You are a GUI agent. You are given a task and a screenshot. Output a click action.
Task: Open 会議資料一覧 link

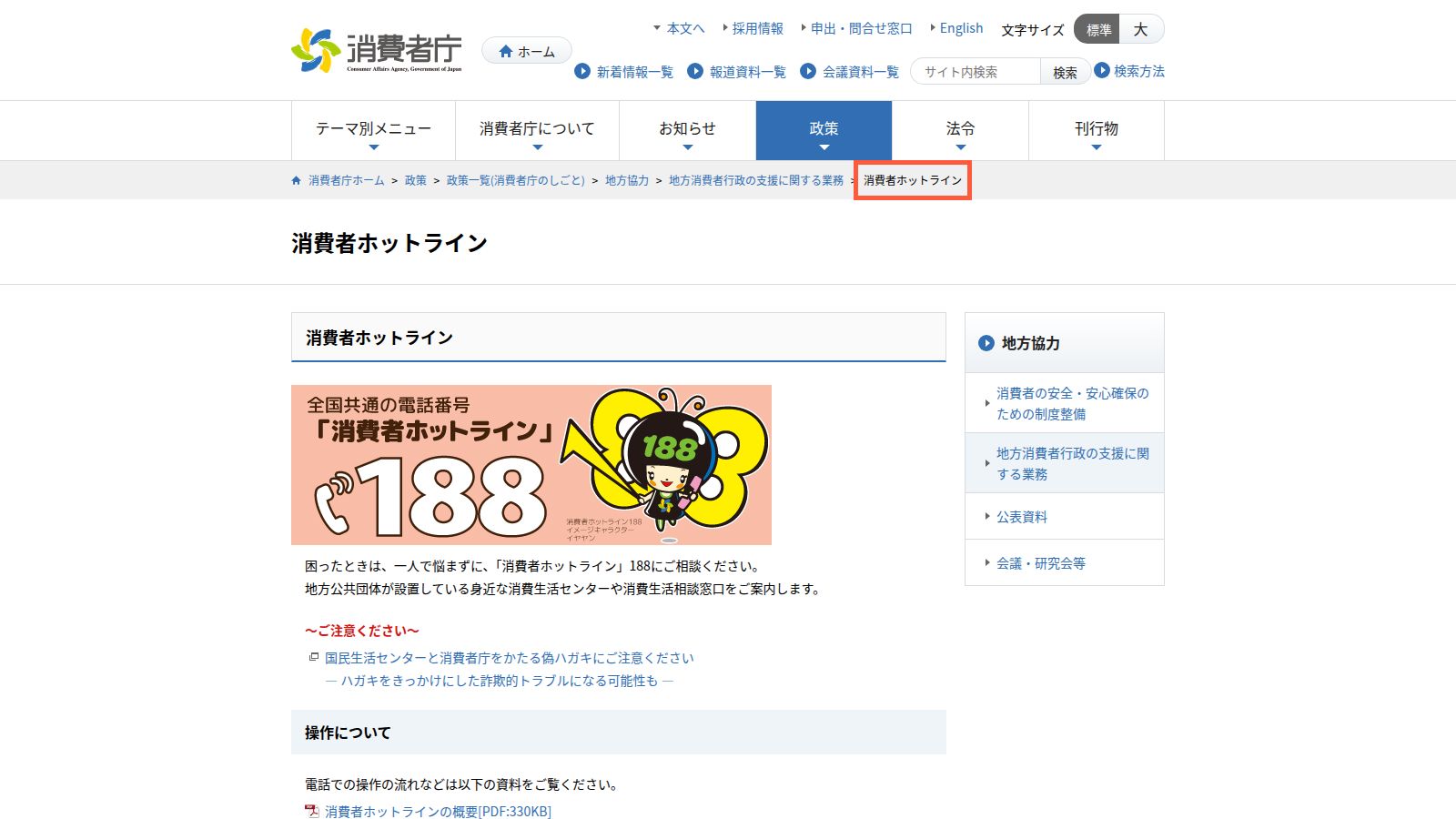[860, 71]
